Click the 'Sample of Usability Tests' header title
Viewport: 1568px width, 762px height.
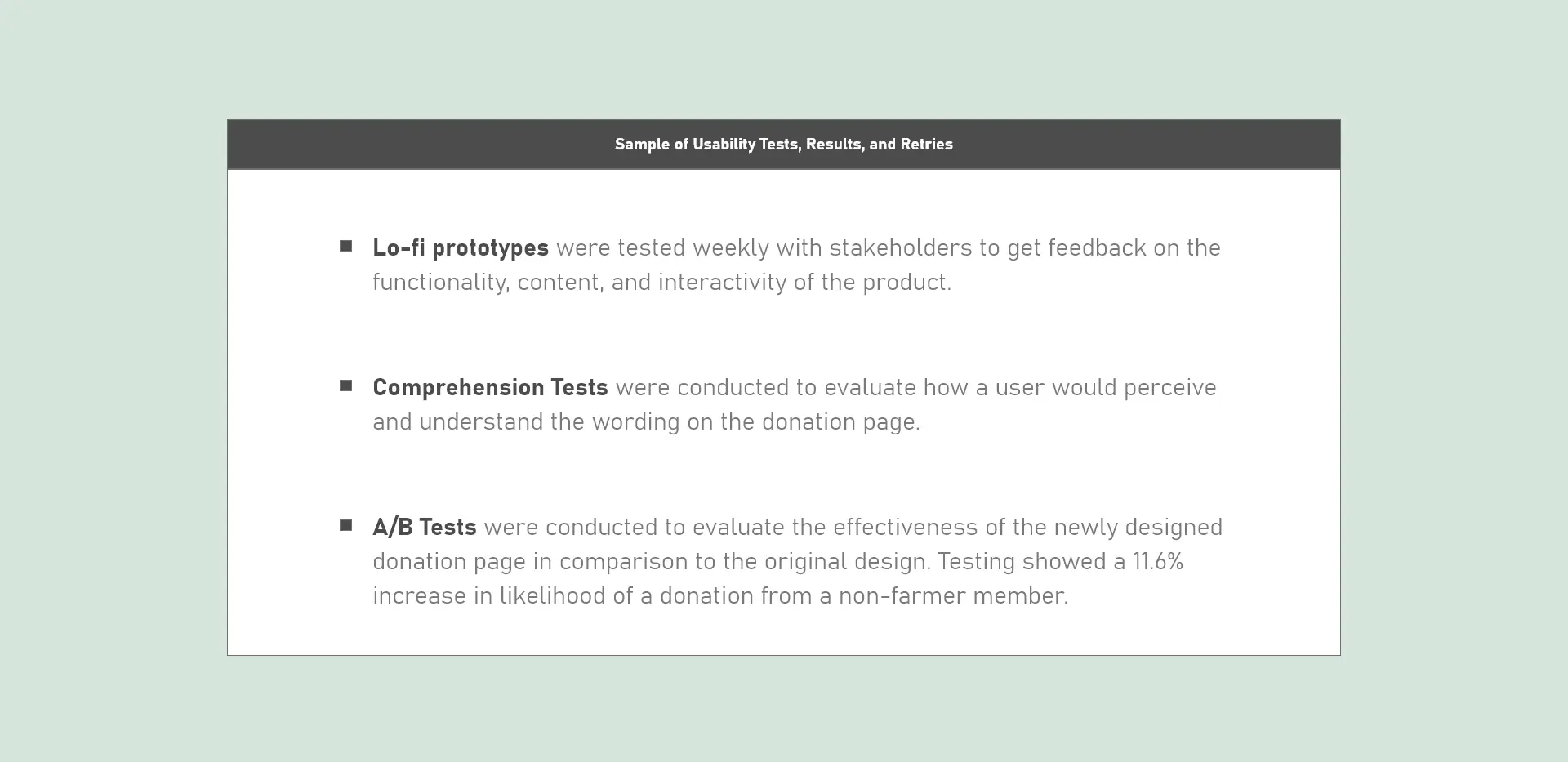[783, 145]
